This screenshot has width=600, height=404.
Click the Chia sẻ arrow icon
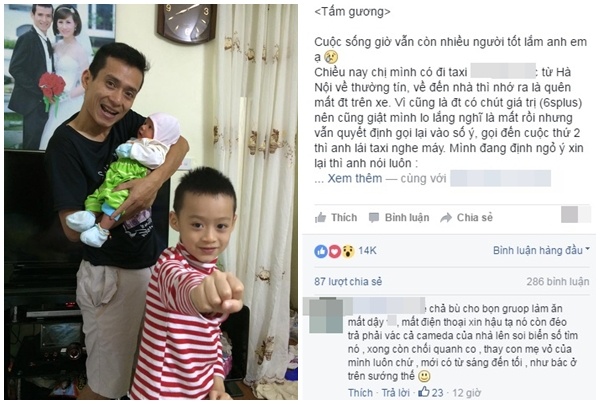coord(446,218)
